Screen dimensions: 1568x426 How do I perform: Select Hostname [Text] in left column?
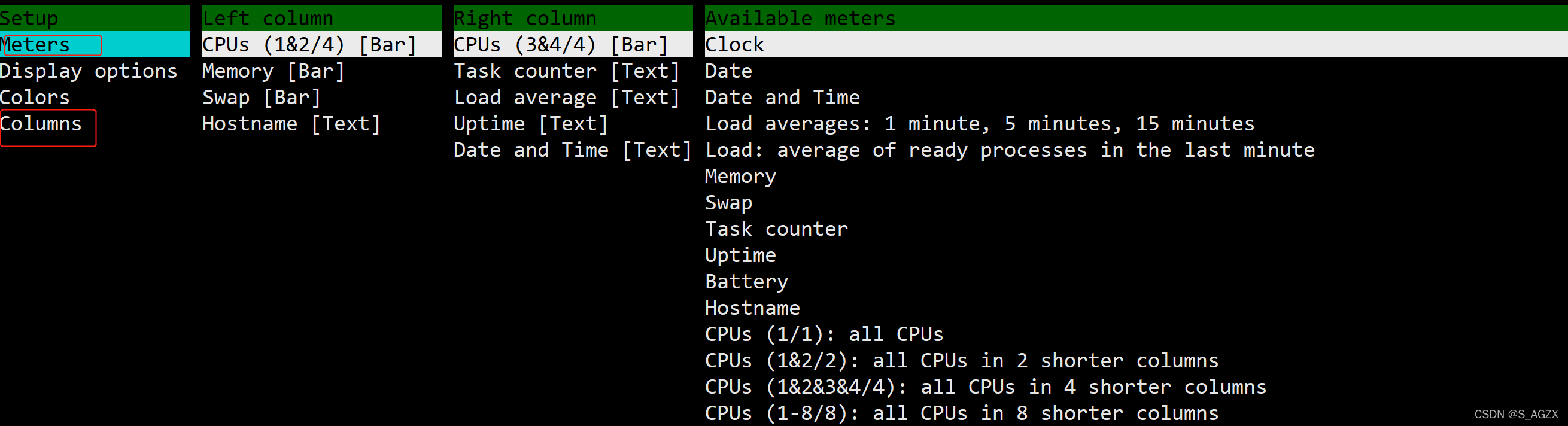coord(291,123)
